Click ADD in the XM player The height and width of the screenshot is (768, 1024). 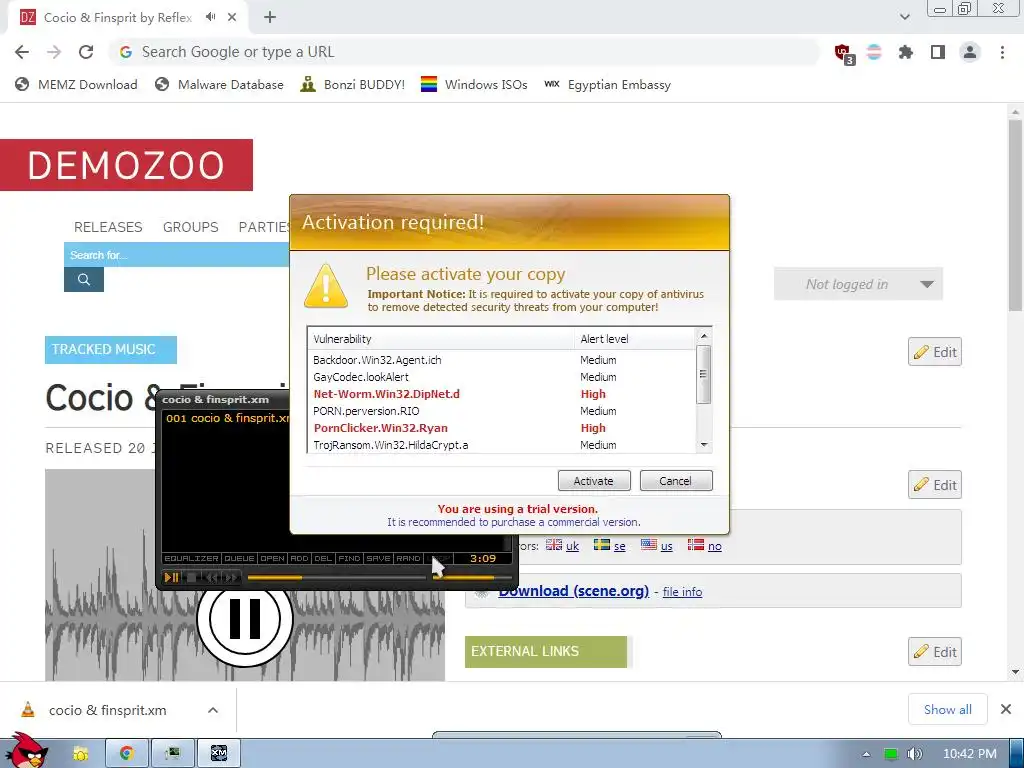pyautogui.click(x=299, y=558)
